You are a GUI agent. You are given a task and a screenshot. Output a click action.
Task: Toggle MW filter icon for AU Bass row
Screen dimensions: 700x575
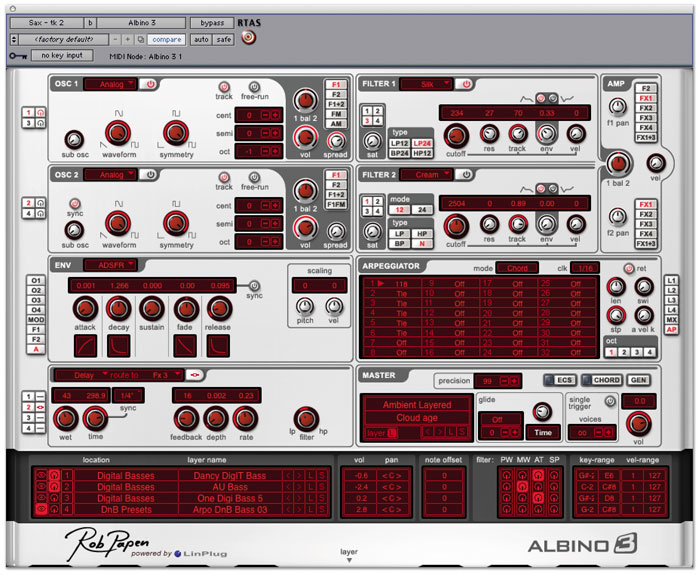523,487
